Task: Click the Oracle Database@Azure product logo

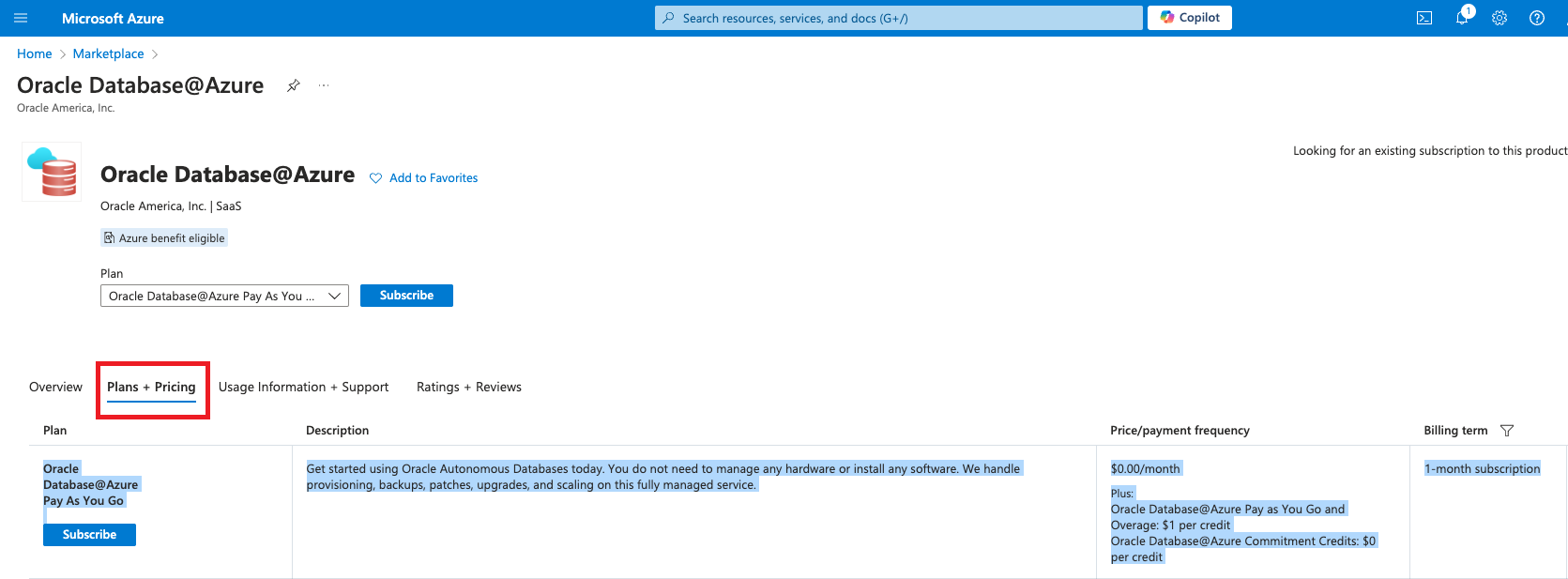Action: (52, 172)
